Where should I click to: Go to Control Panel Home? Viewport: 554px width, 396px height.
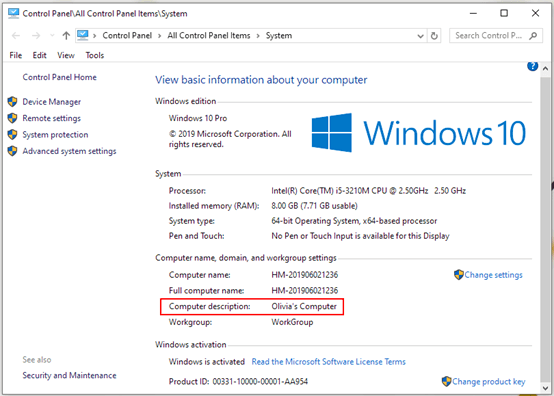(59, 77)
